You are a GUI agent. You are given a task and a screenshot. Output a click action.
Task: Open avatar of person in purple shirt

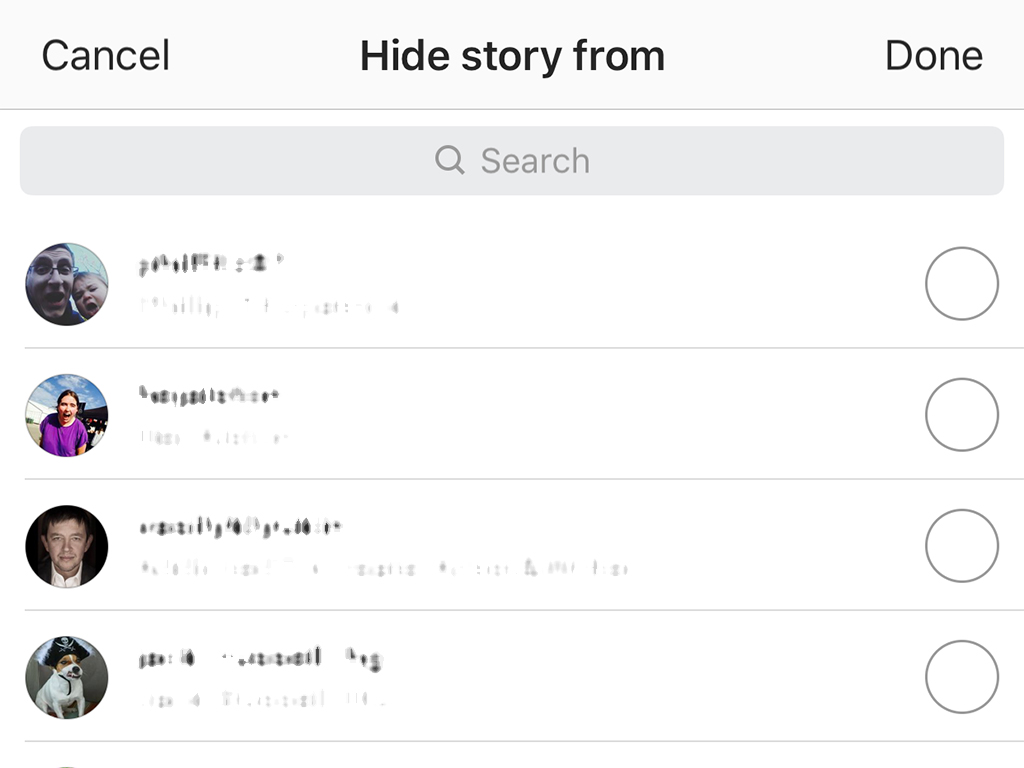pos(66,415)
